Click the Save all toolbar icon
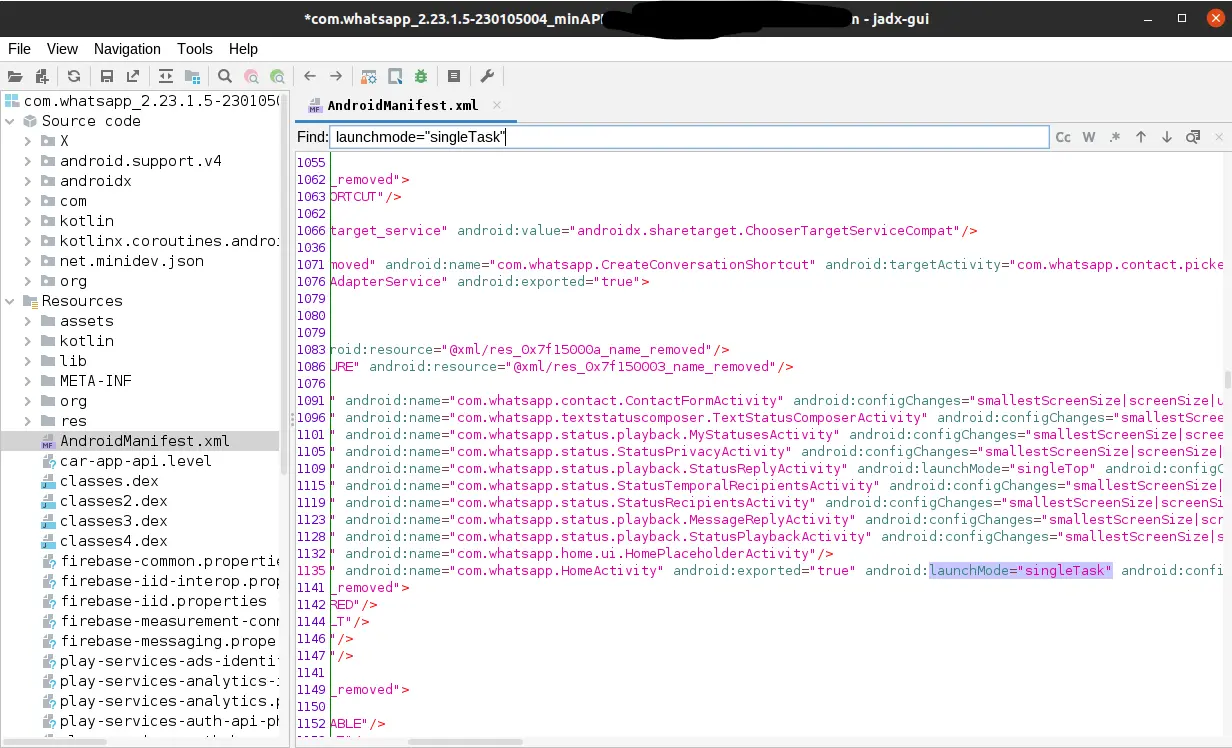 pyautogui.click(x=107, y=76)
